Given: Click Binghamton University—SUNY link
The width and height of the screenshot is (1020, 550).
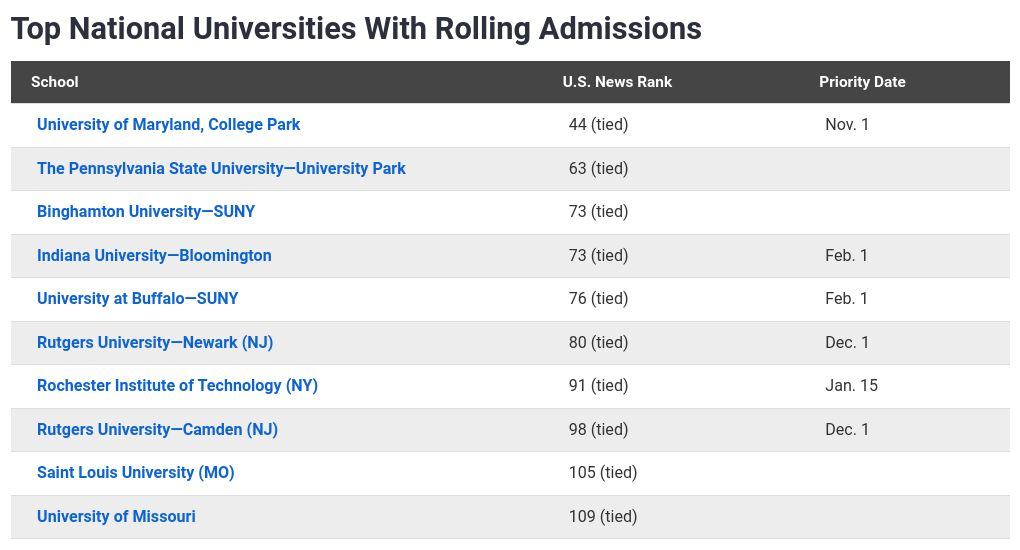Looking at the screenshot, I should click(146, 212).
